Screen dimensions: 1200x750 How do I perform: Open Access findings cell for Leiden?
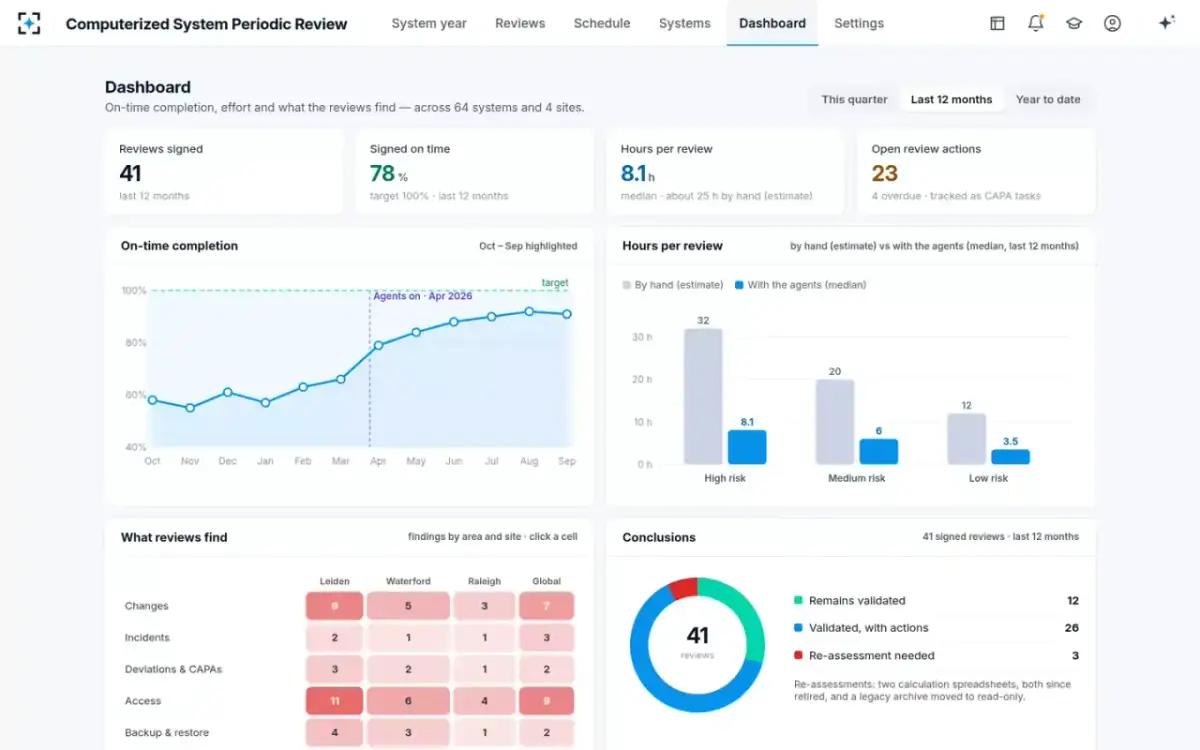(334, 701)
